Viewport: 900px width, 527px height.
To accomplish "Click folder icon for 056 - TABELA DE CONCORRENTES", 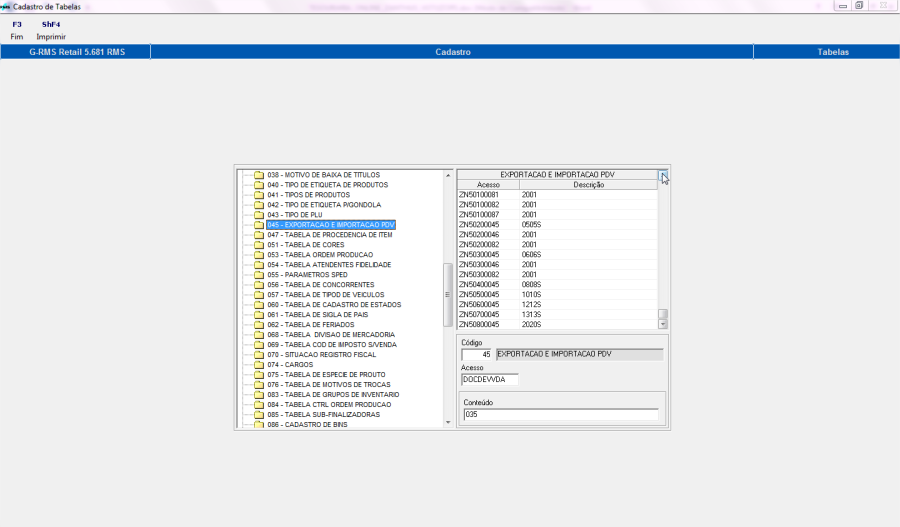I will tap(259, 285).
